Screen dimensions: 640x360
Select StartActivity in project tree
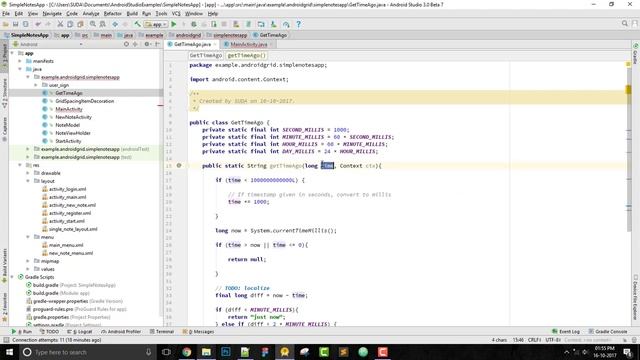coord(68,141)
